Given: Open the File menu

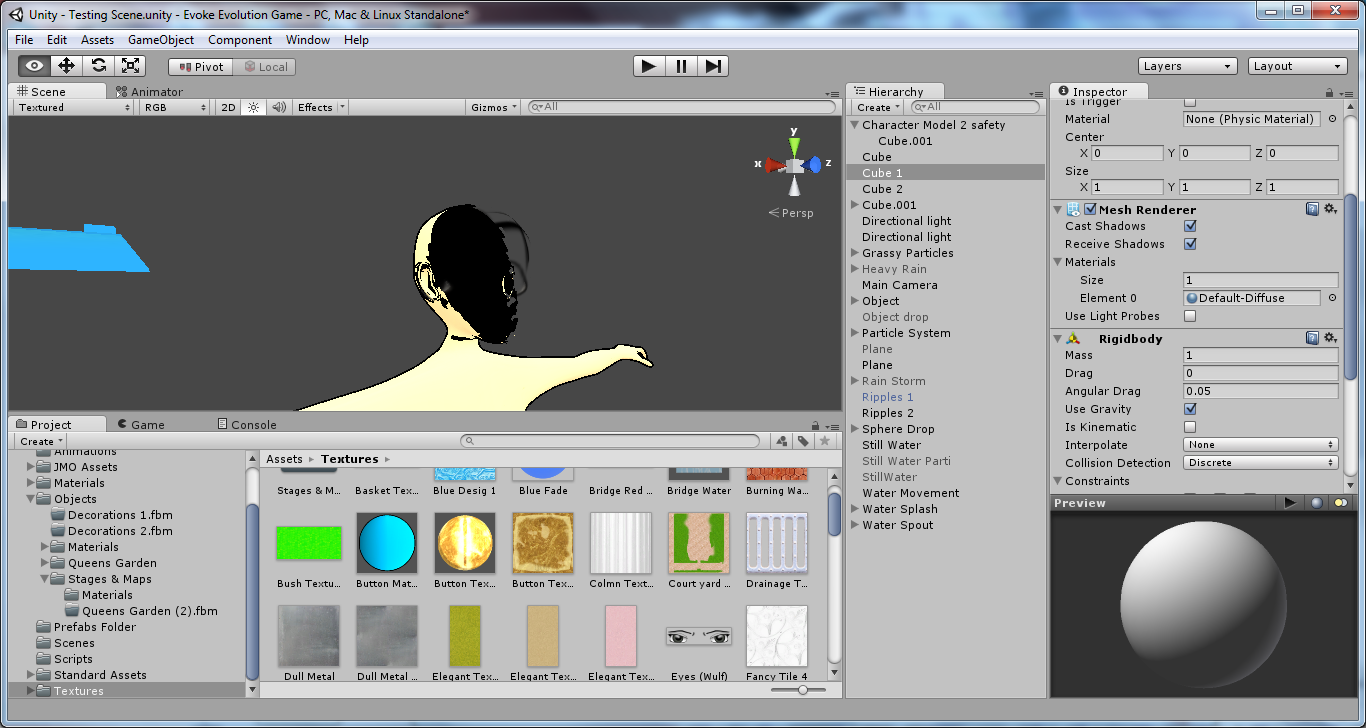Looking at the screenshot, I should pos(24,40).
